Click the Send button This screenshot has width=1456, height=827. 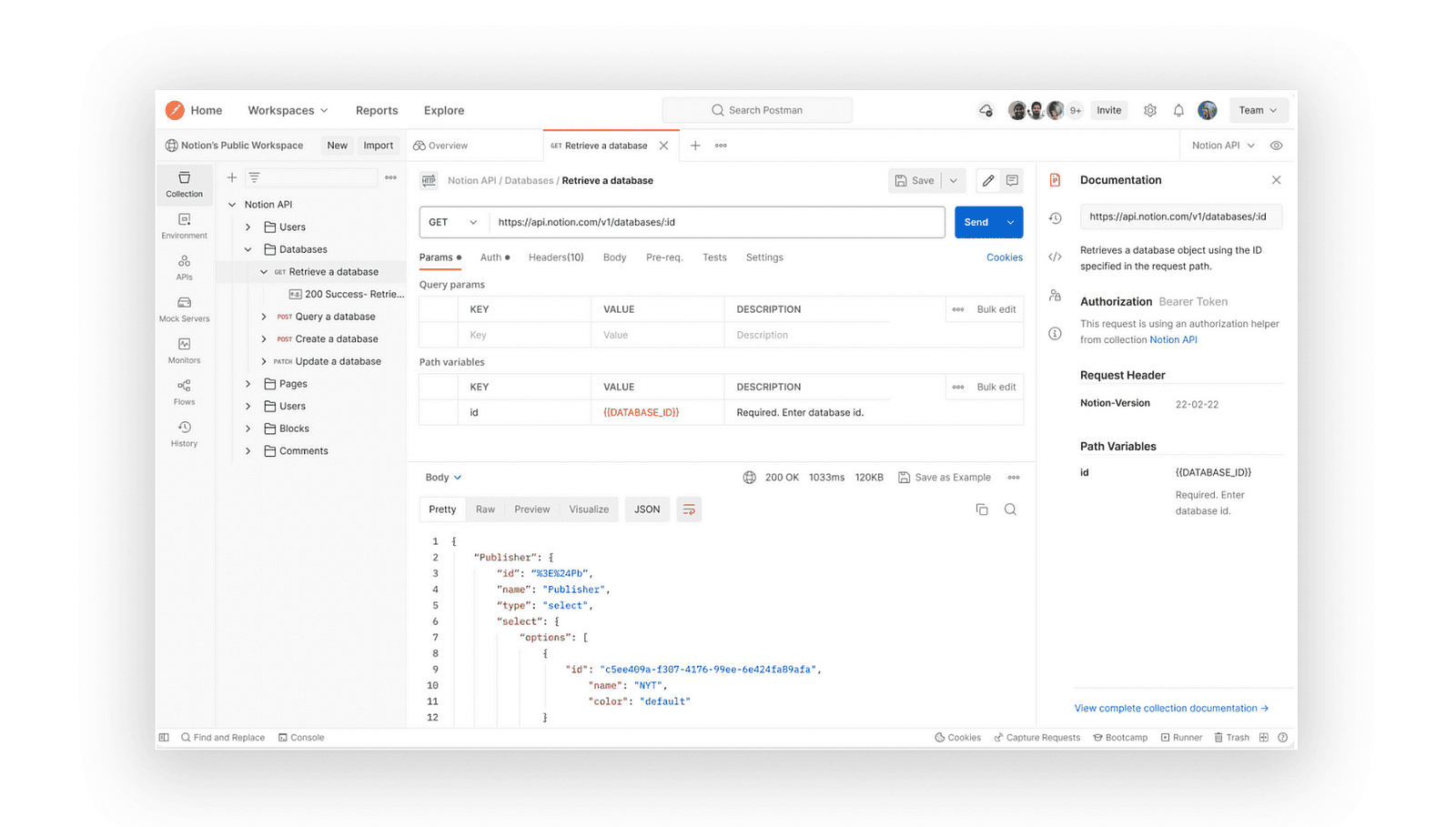(978, 221)
